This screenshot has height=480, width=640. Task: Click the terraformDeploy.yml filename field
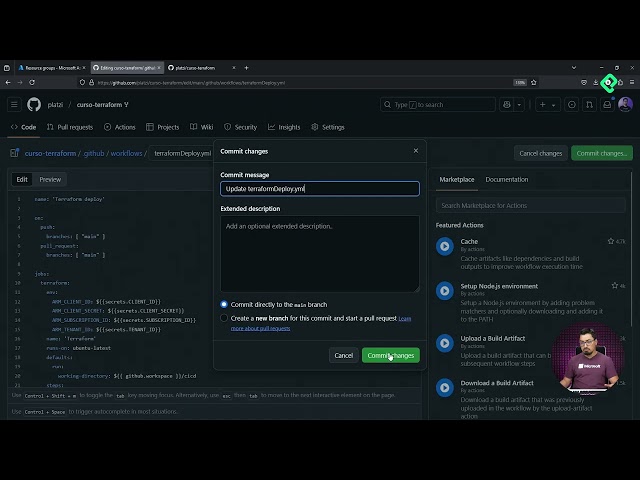(182, 153)
